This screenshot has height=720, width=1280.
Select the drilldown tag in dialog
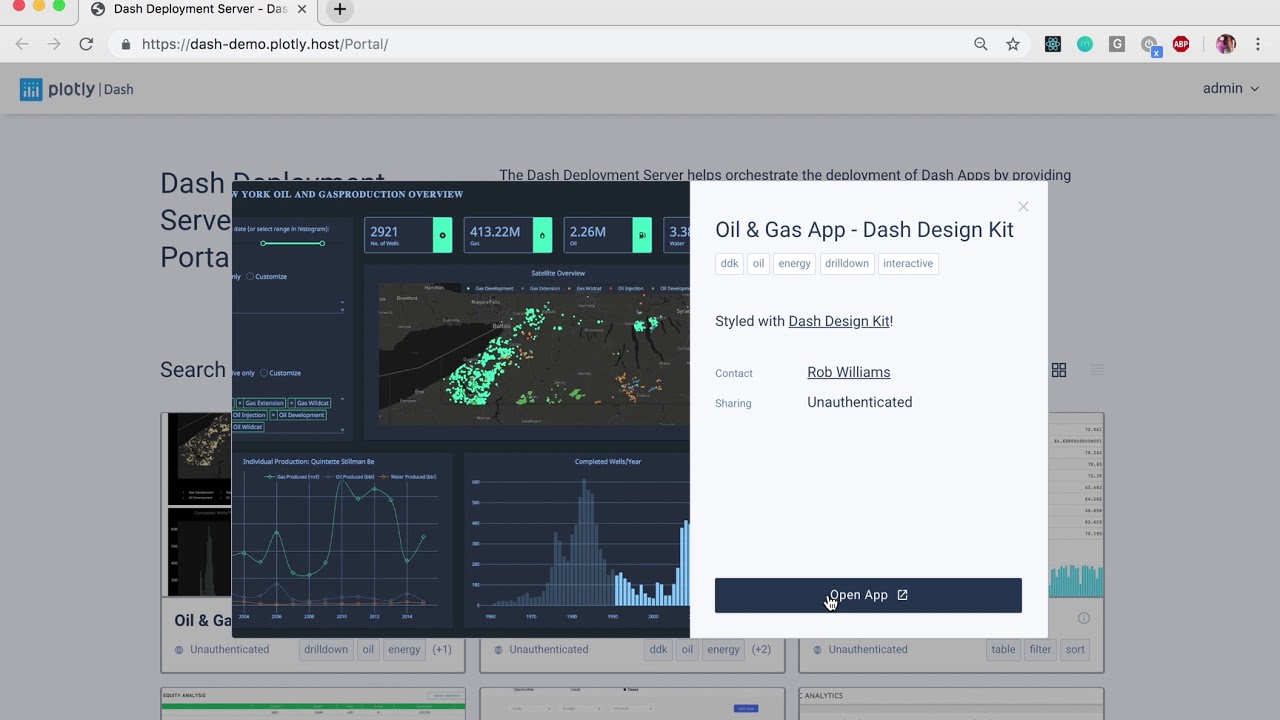pyautogui.click(x=847, y=264)
